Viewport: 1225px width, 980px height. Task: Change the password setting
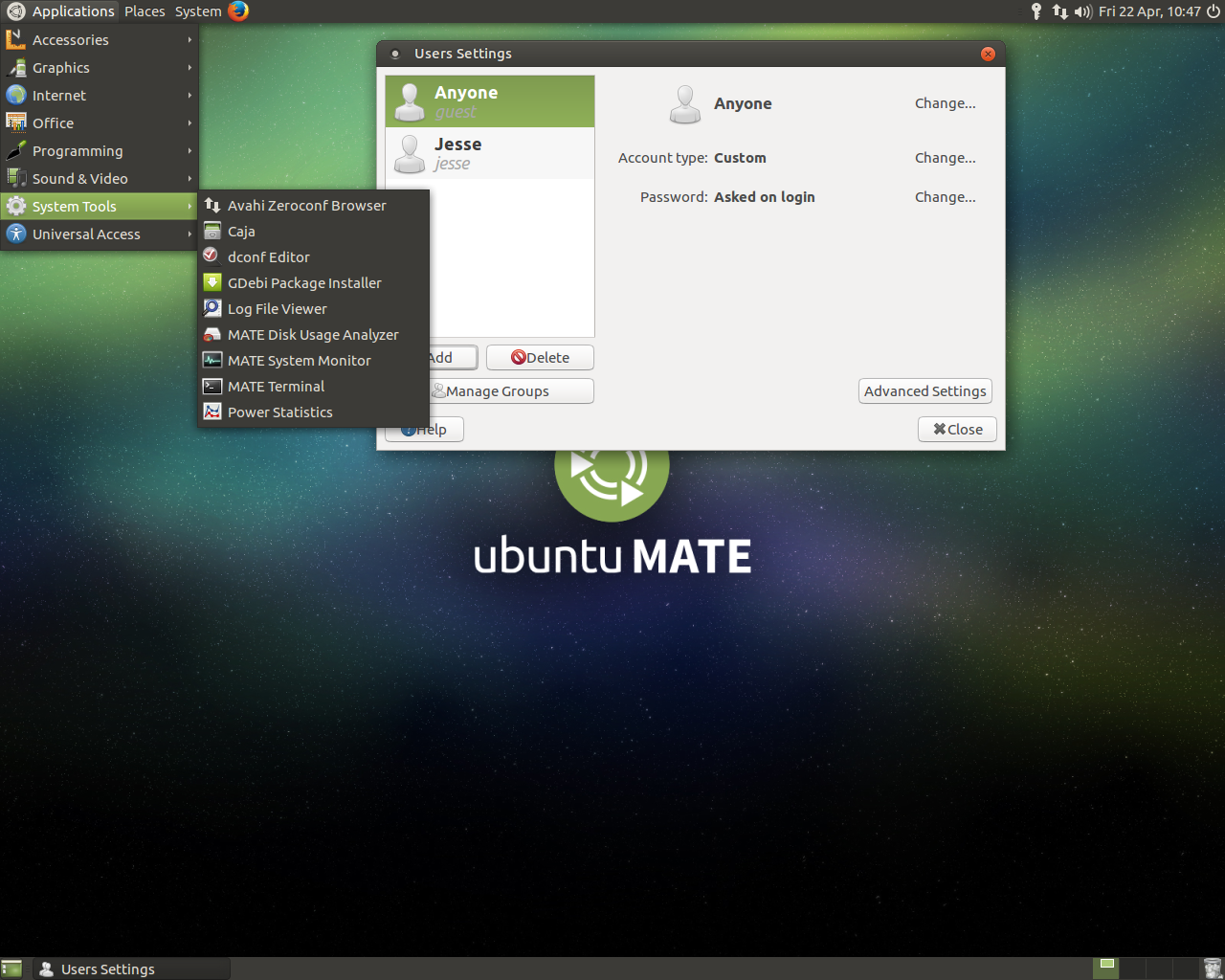click(x=946, y=197)
